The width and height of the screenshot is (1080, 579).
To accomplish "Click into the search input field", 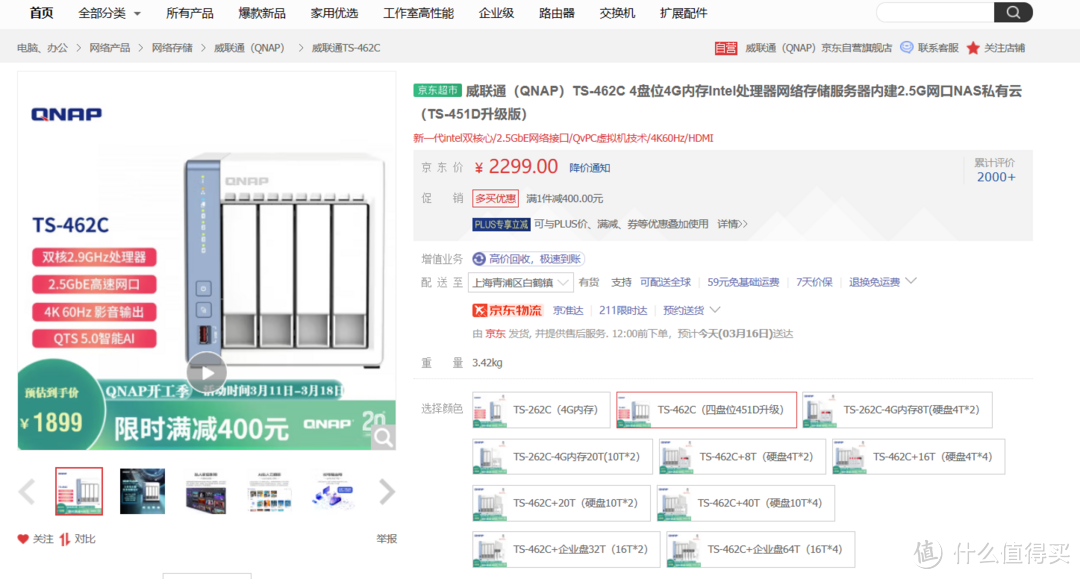I will pyautogui.click(x=934, y=13).
